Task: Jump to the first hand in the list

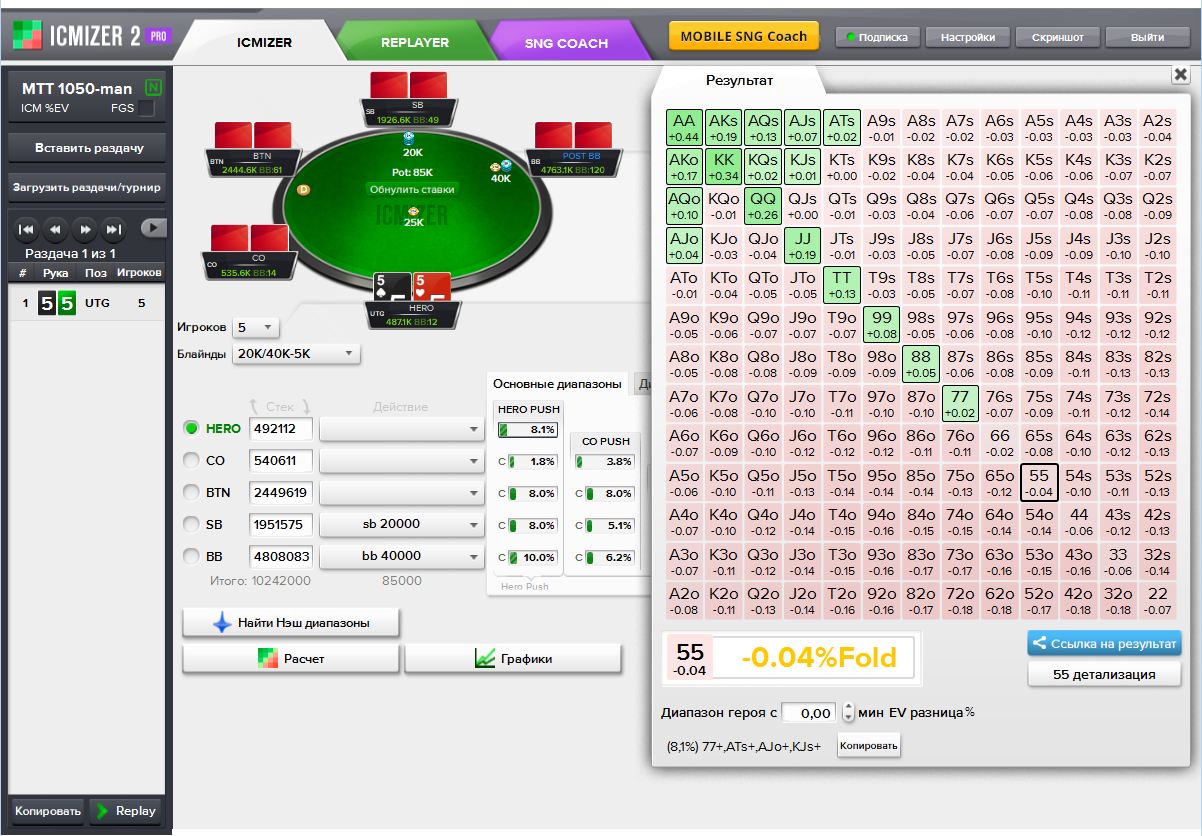Action: [x=27, y=229]
